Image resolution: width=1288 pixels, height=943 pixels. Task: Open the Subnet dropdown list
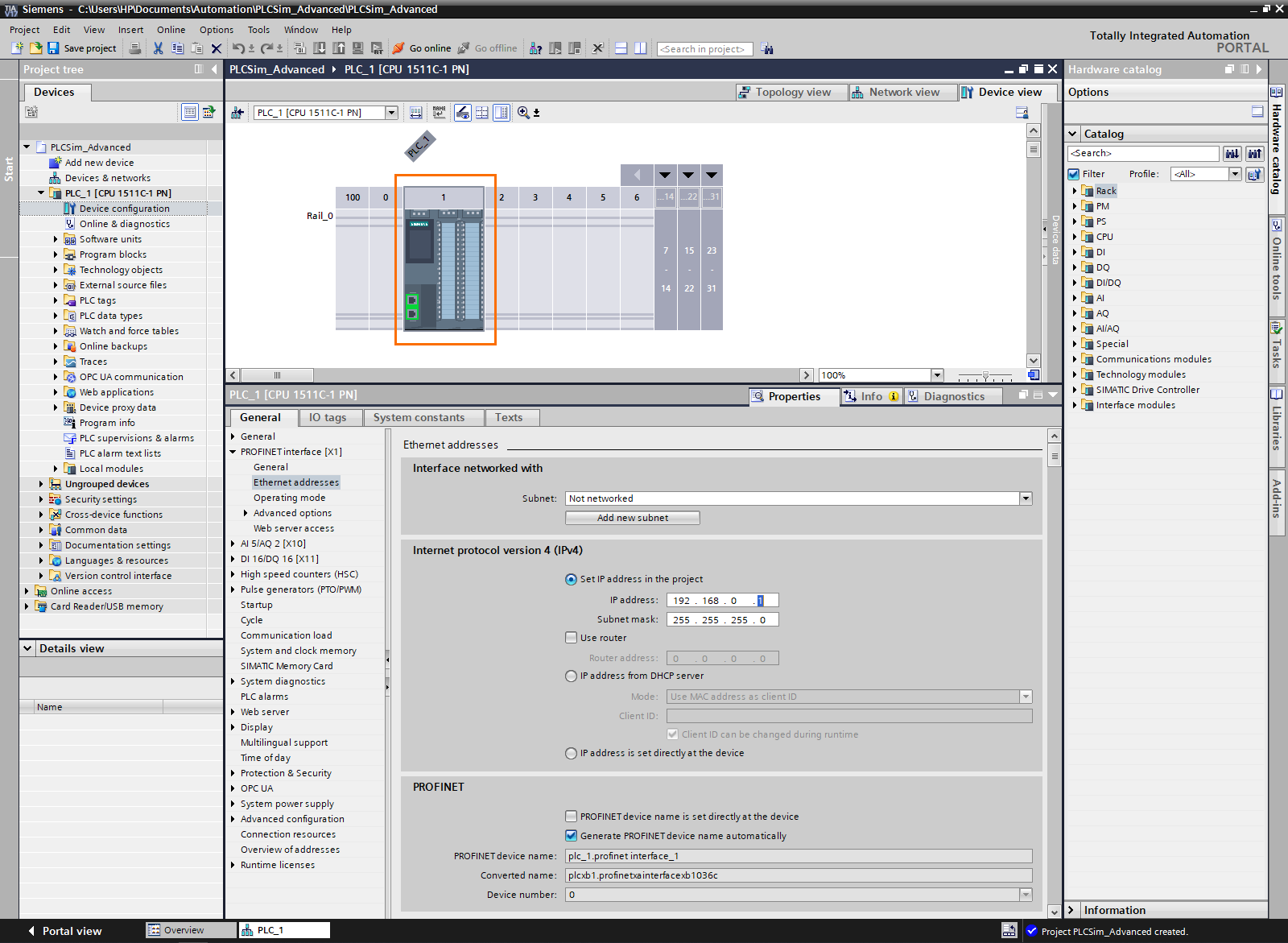1026,498
